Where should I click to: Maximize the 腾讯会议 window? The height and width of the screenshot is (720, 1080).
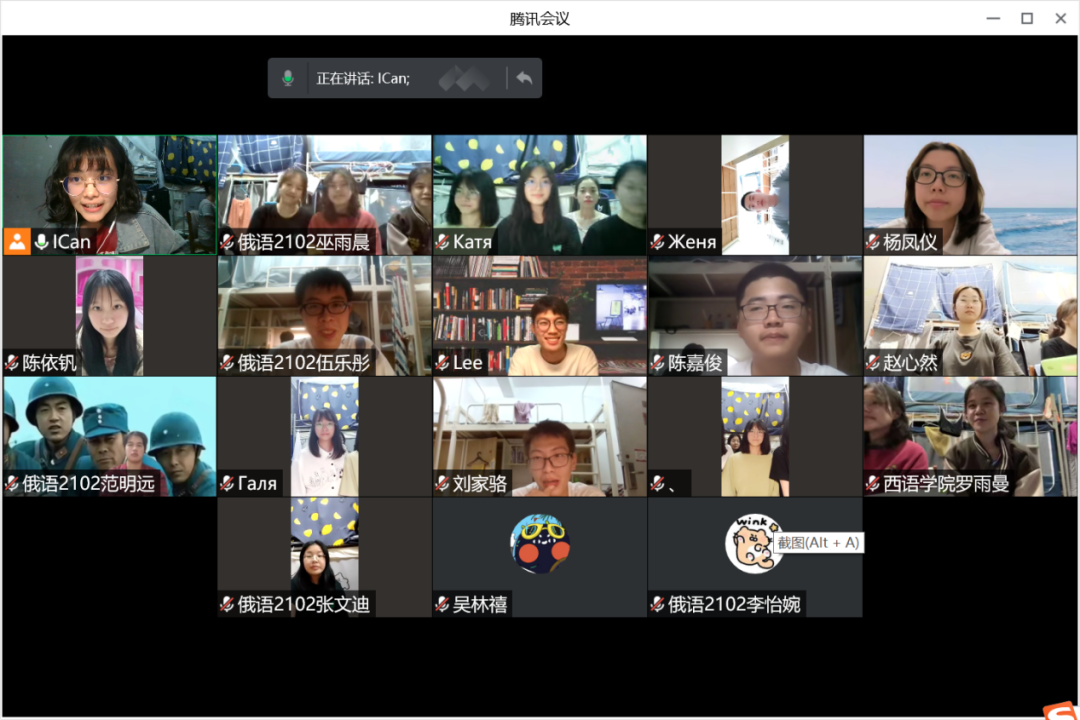[x=1026, y=18]
